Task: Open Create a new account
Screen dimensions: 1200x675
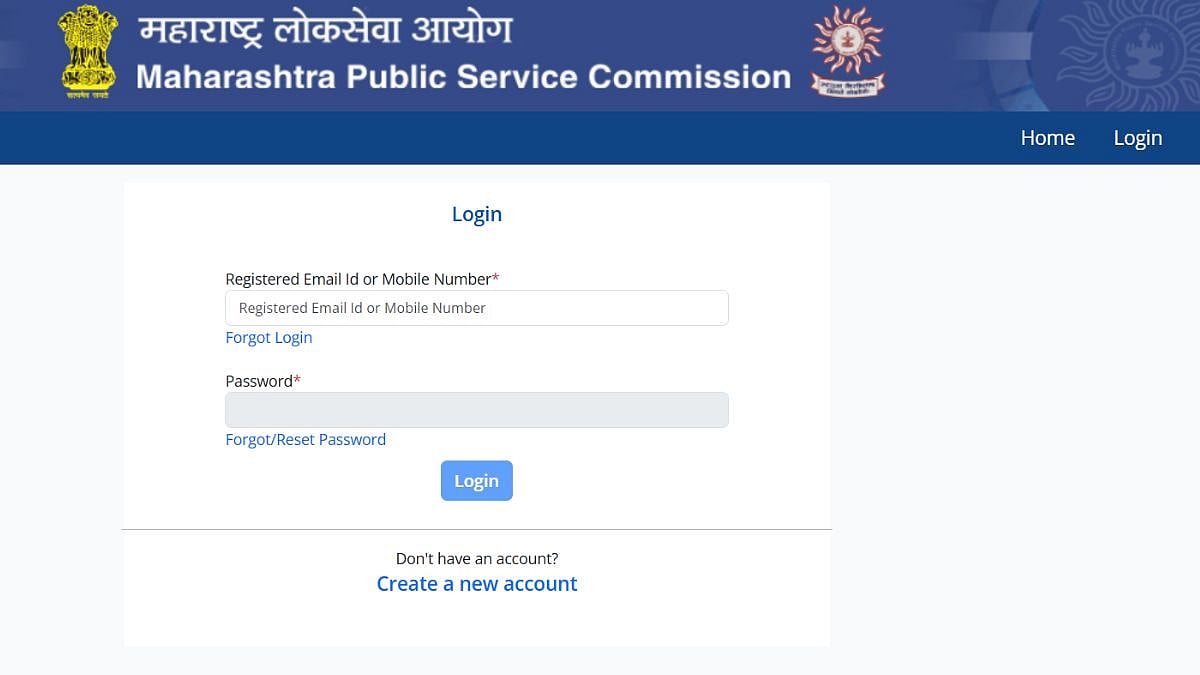Action: click(x=476, y=584)
